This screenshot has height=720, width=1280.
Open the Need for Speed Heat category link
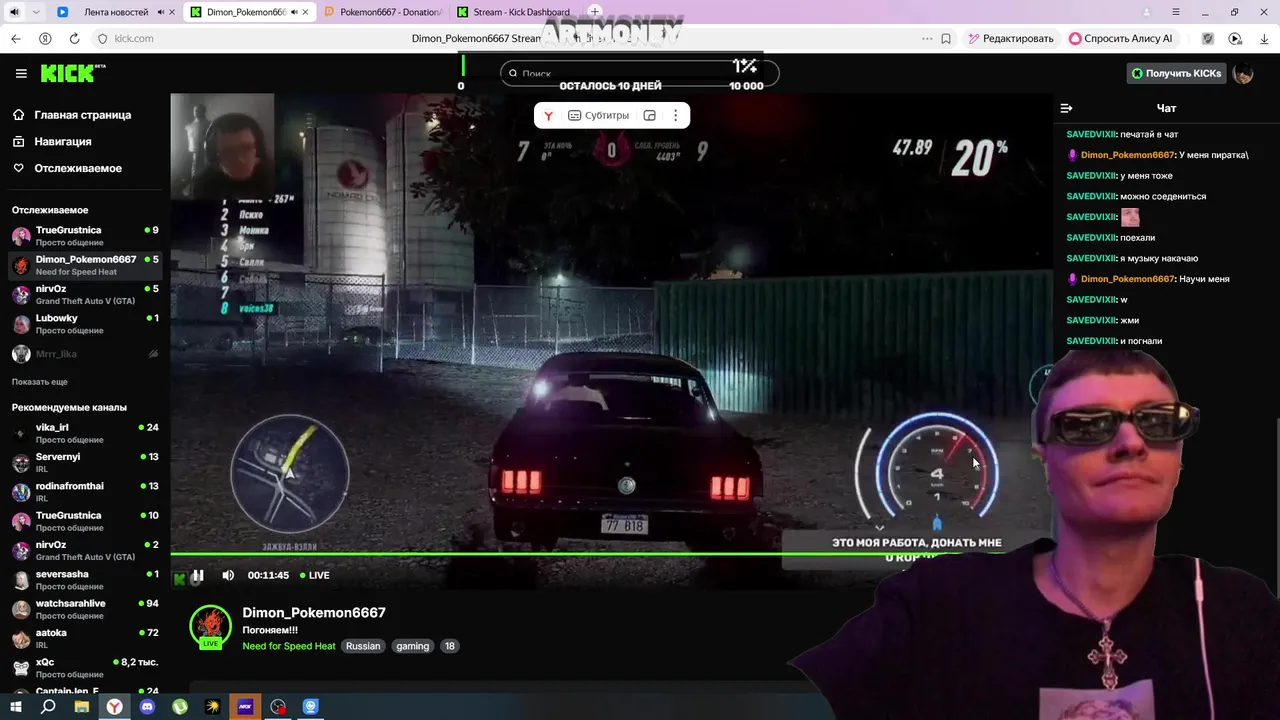click(x=289, y=646)
